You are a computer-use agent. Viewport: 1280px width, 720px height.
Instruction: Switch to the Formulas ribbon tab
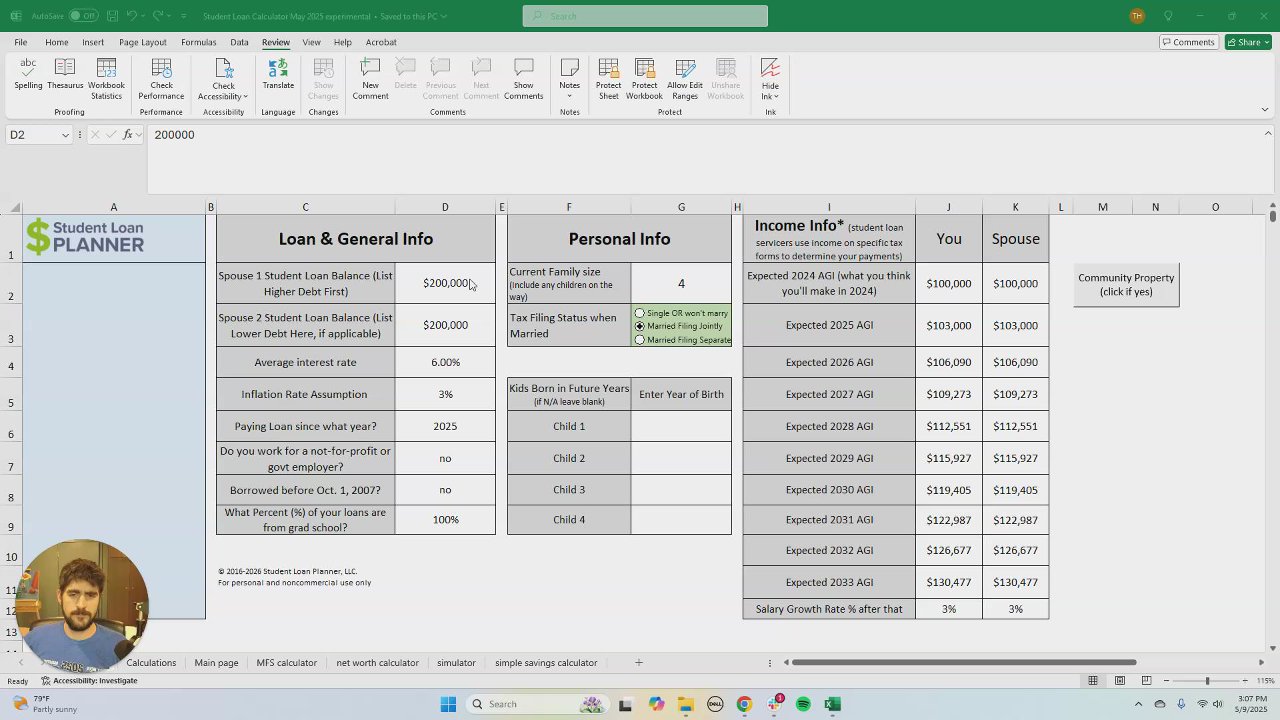pyautogui.click(x=198, y=42)
